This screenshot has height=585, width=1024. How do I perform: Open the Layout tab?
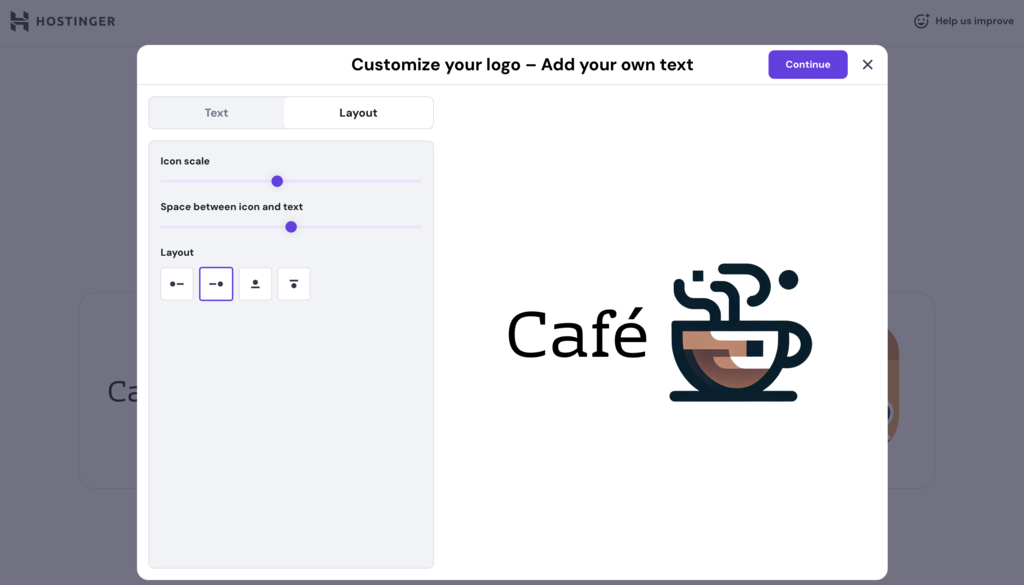[358, 112]
